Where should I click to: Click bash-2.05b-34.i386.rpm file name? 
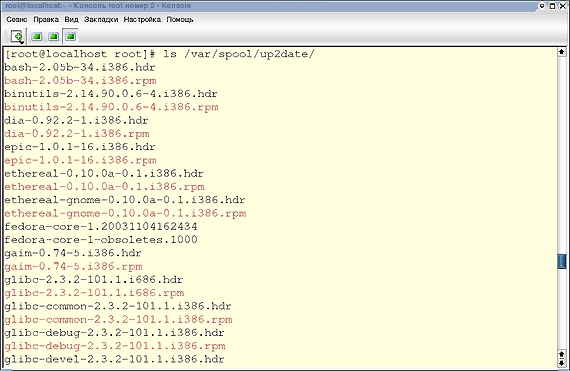(80, 81)
